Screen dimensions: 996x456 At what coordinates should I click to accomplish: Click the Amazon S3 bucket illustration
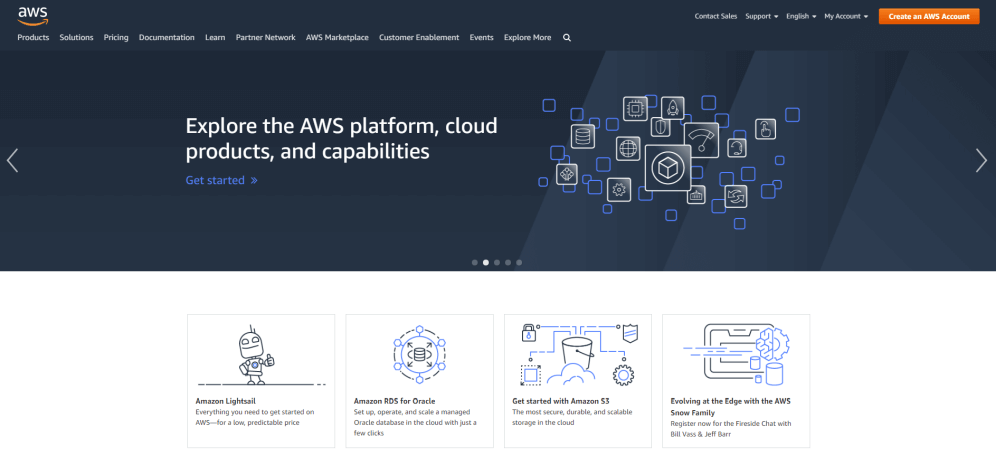click(578, 354)
